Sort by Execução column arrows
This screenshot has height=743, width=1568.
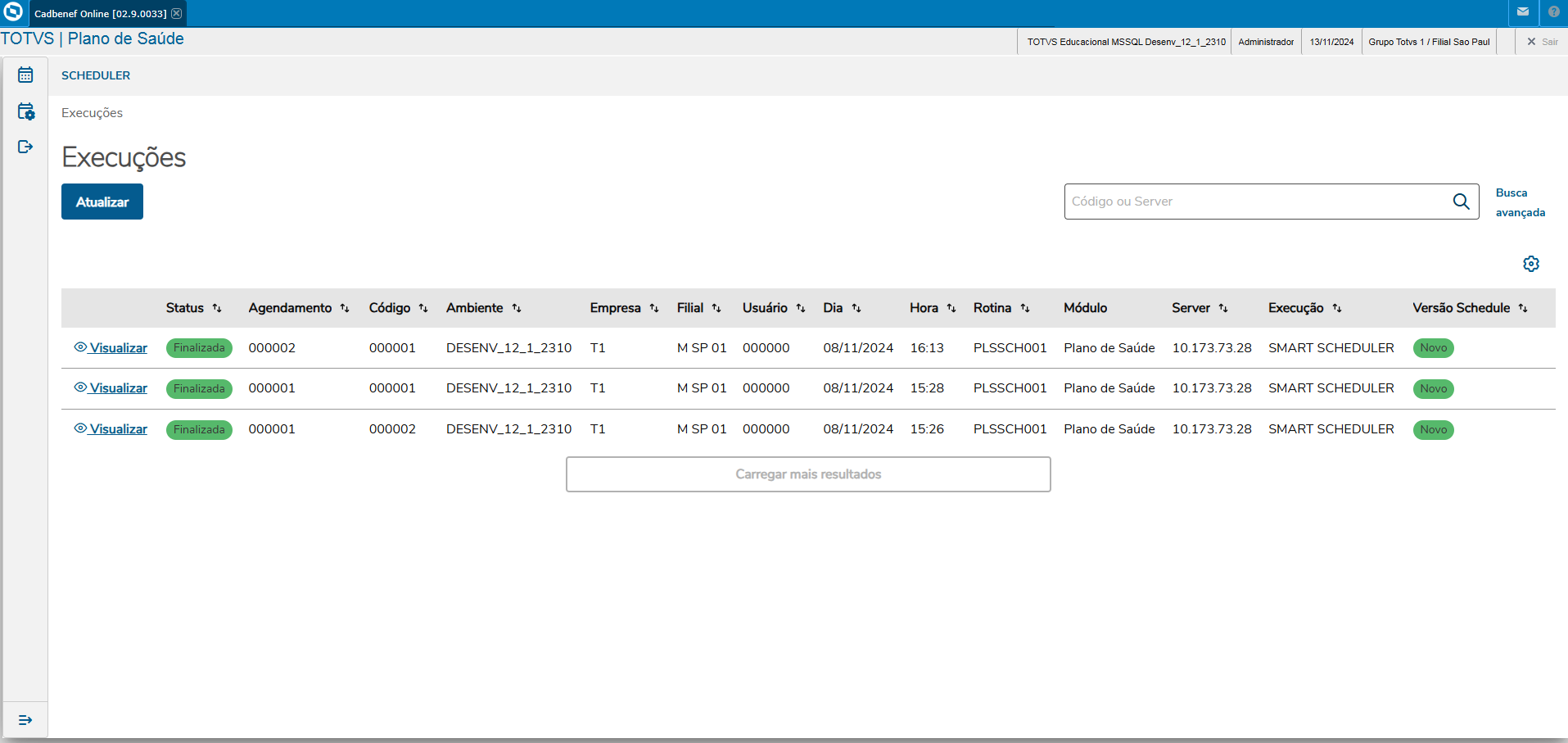pyautogui.click(x=1337, y=308)
